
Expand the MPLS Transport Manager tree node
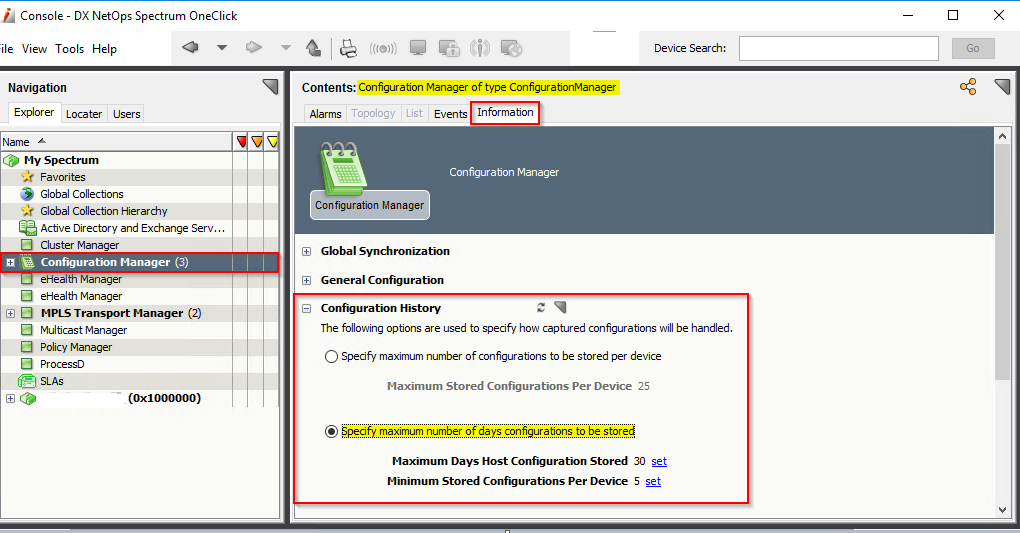click(11, 313)
